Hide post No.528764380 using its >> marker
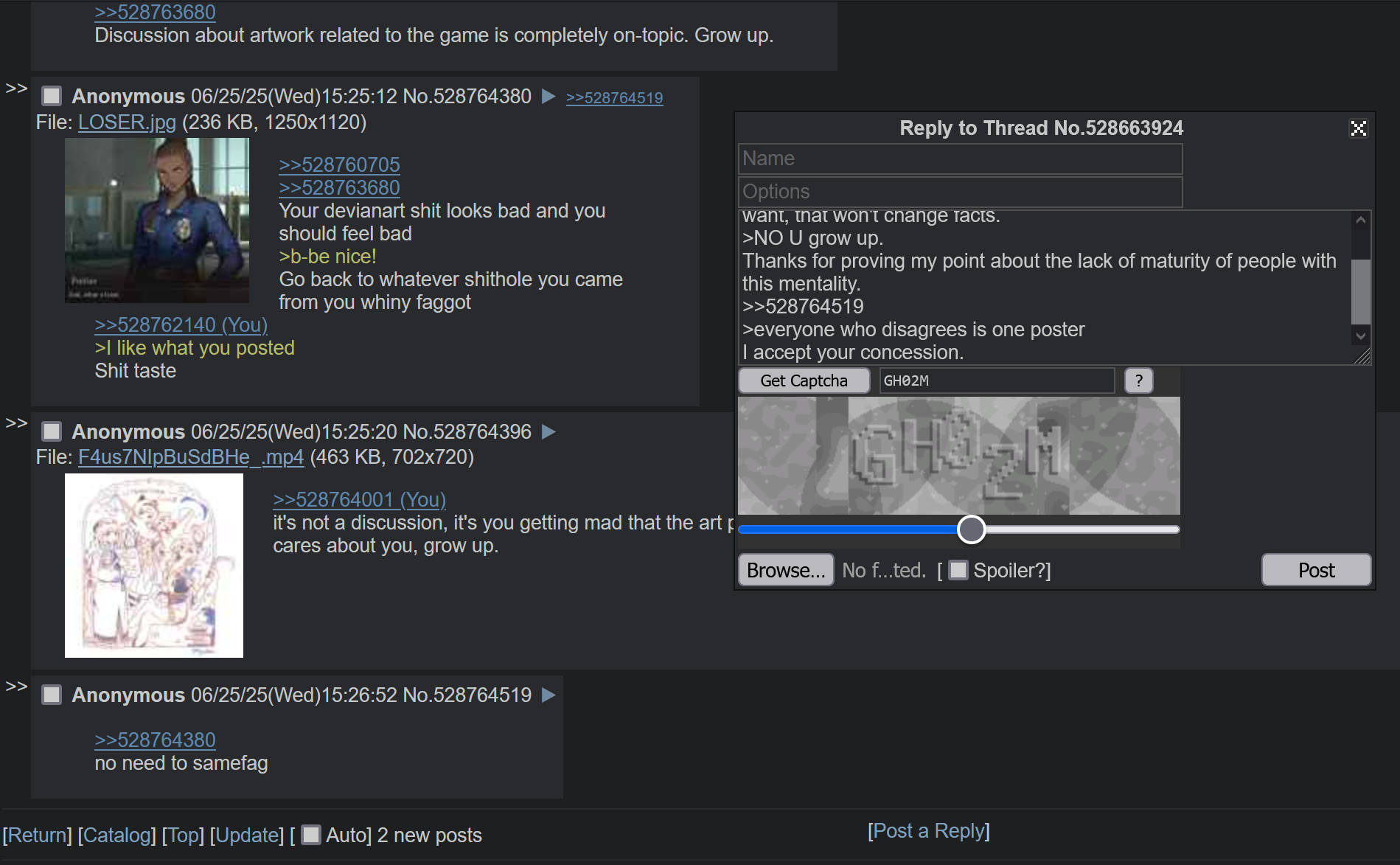The image size is (1400, 865). (16, 88)
